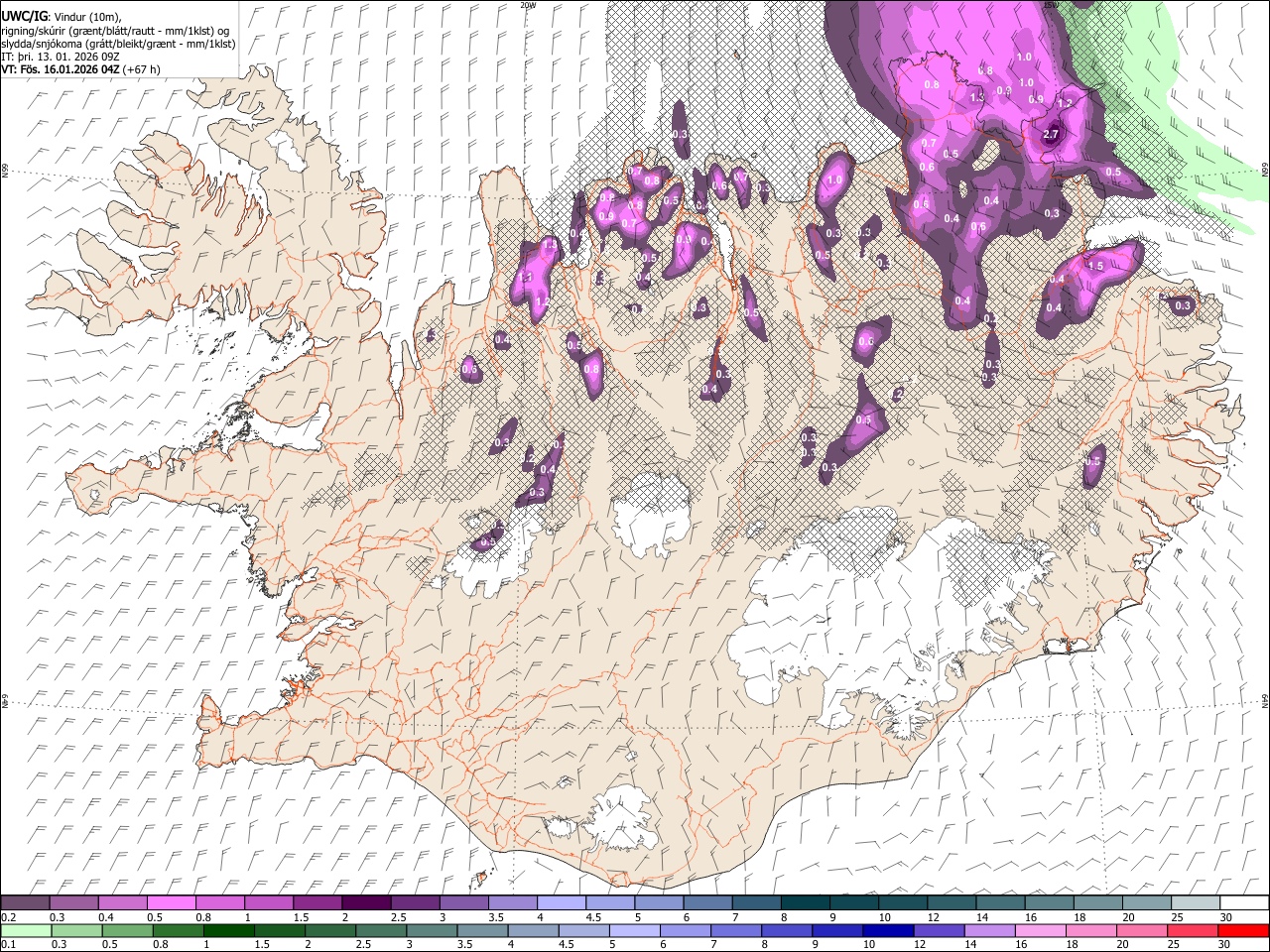Click the pale green lower swatch between 0.1 and 0.3
The image size is (1270, 952).
pos(25,930)
